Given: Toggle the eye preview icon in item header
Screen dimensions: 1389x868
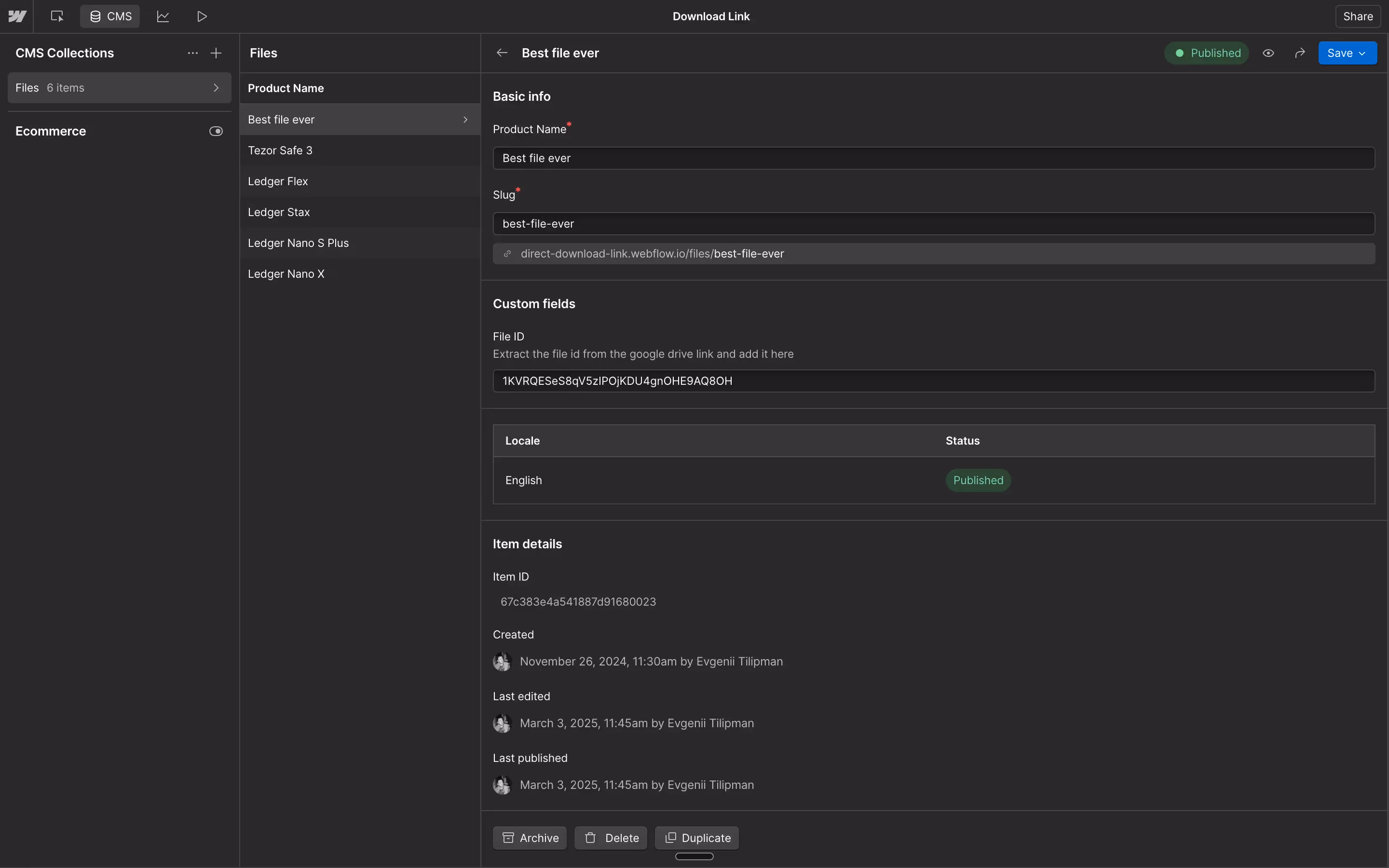Looking at the screenshot, I should tap(1268, 53).
